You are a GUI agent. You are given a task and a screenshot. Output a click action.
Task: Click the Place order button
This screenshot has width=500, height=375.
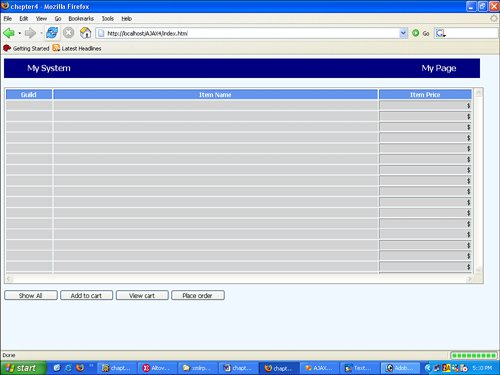pos(198,295)
